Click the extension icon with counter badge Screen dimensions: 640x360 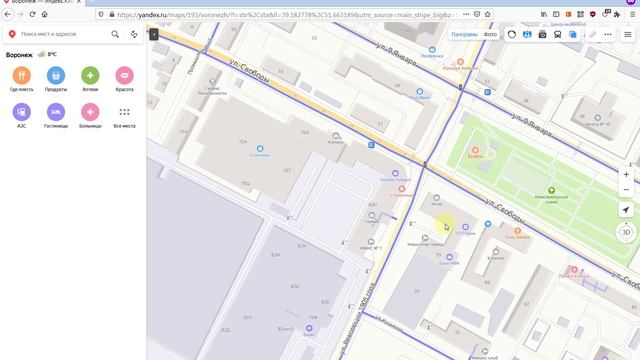point(606,13)
